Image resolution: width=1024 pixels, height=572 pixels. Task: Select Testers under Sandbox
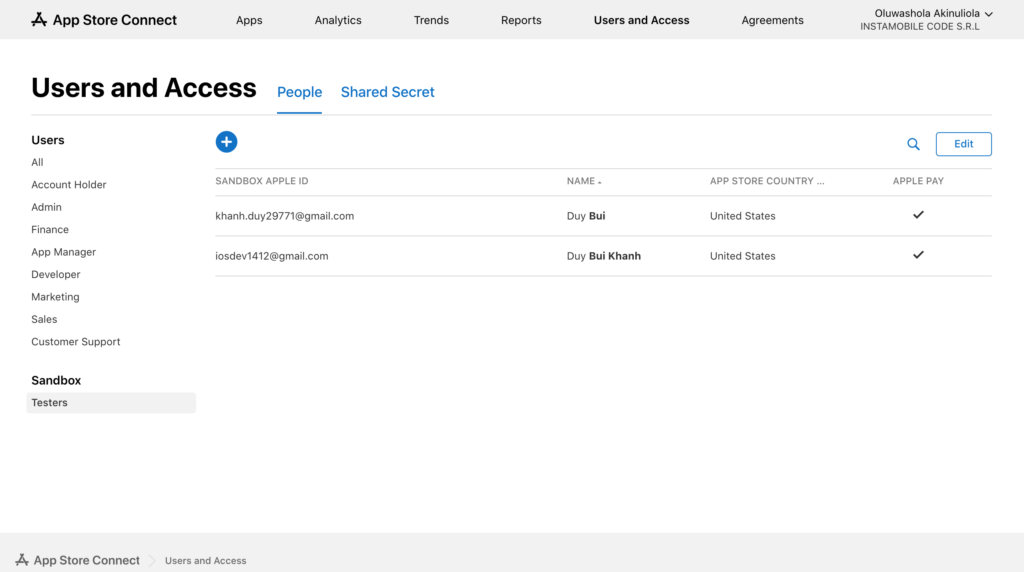[x=50, y=403]
